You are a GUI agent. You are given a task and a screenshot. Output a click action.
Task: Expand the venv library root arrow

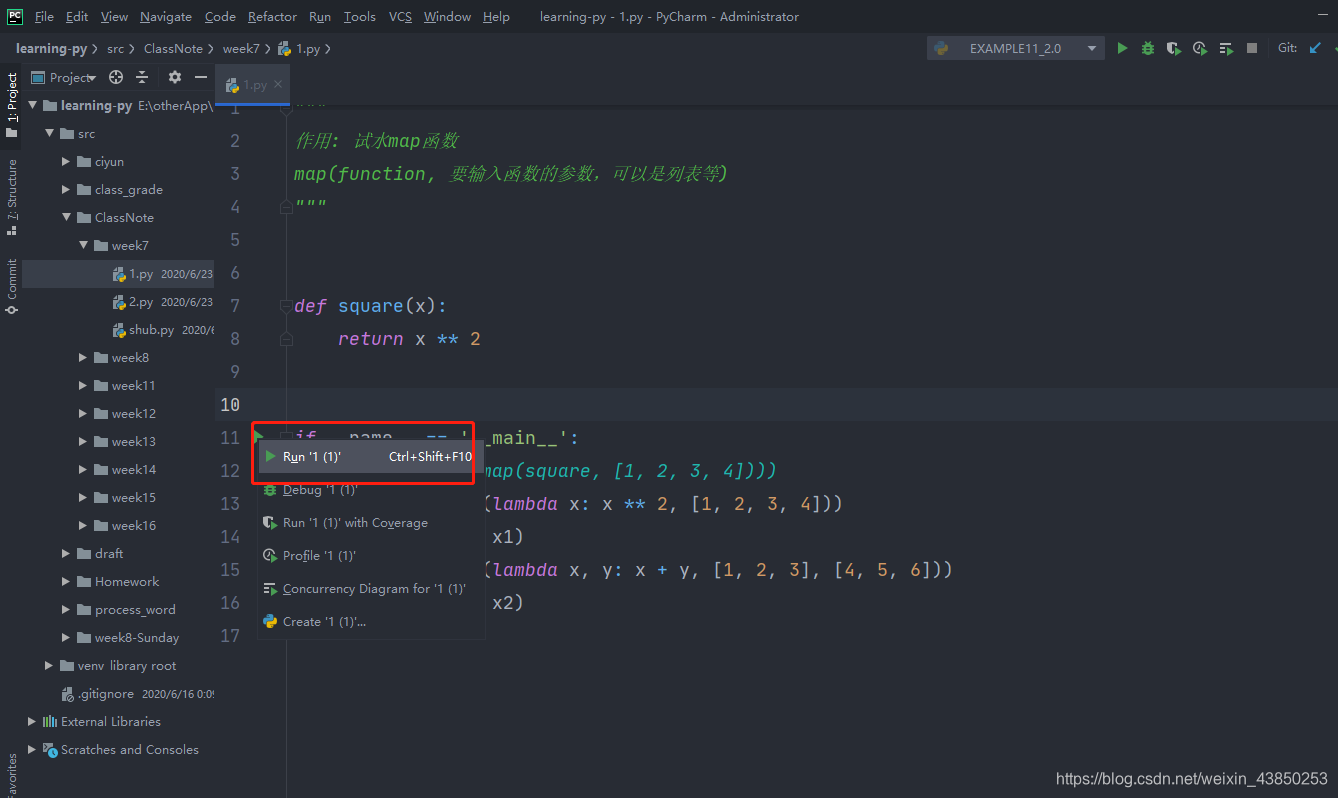coord(49,665)
